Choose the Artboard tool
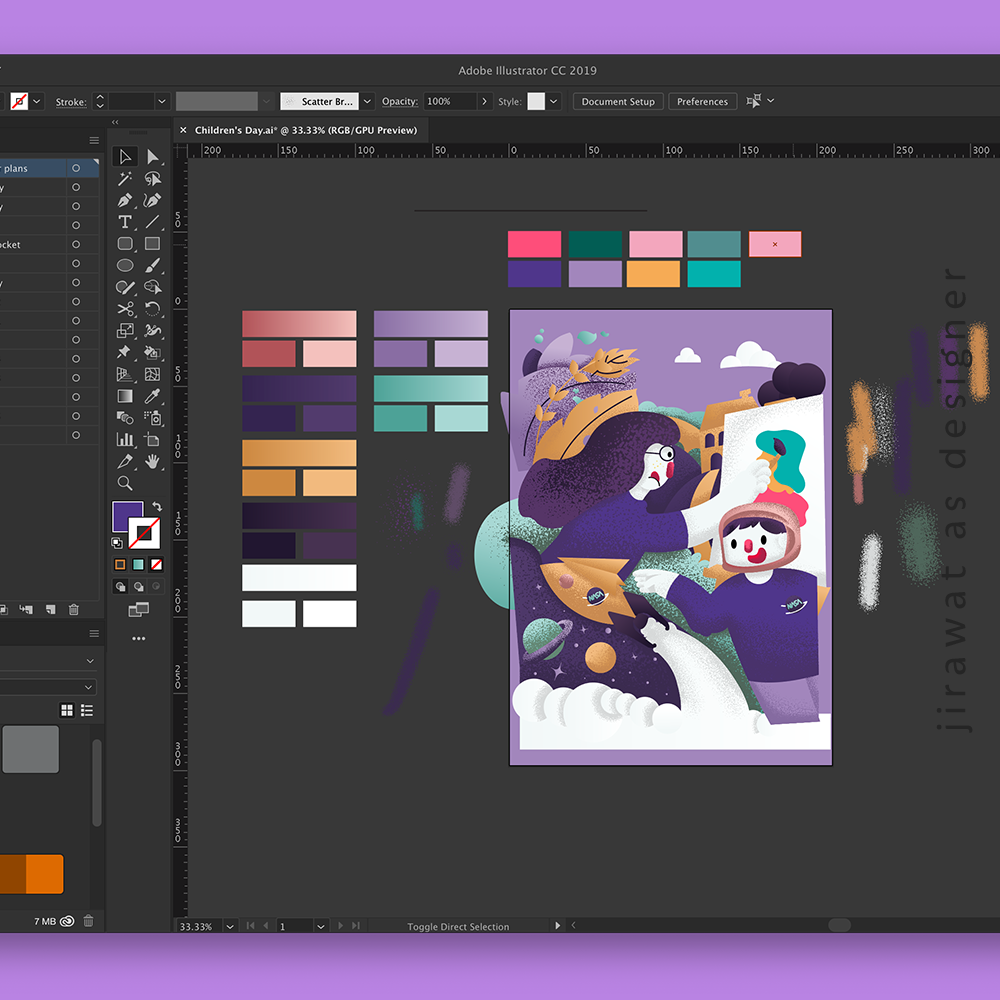Viewport: 1000px width, 1000px height. pos(152,439)
